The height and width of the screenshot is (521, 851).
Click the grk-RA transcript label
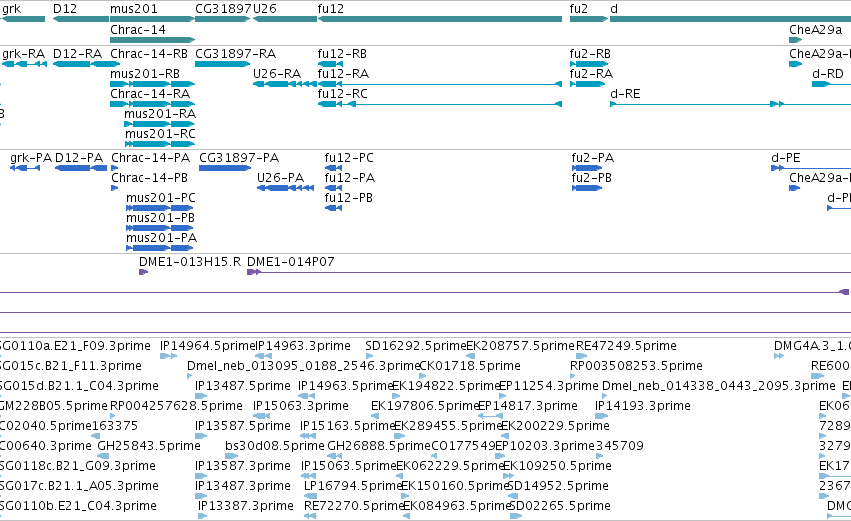point(23,54)
